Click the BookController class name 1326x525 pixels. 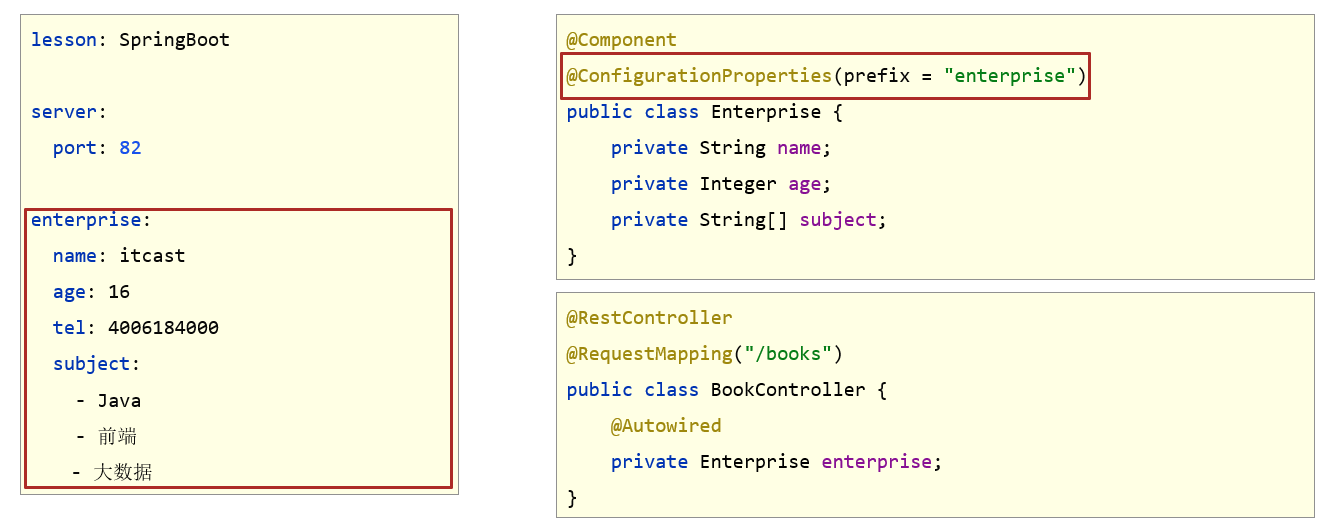click(788, 390)
